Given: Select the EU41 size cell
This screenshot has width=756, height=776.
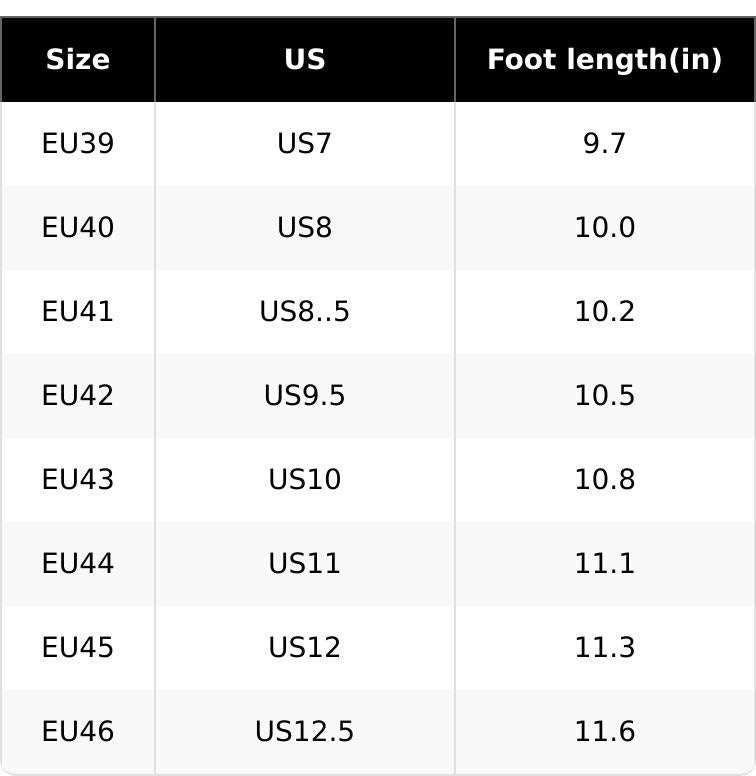Looking at the screenshot, I should click(x=78, y=312).
